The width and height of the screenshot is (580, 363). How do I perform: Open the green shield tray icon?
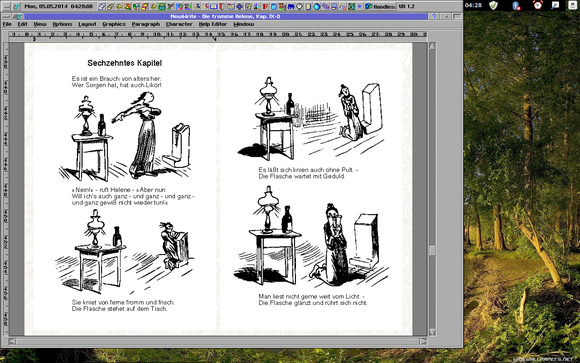click(493, 5)
